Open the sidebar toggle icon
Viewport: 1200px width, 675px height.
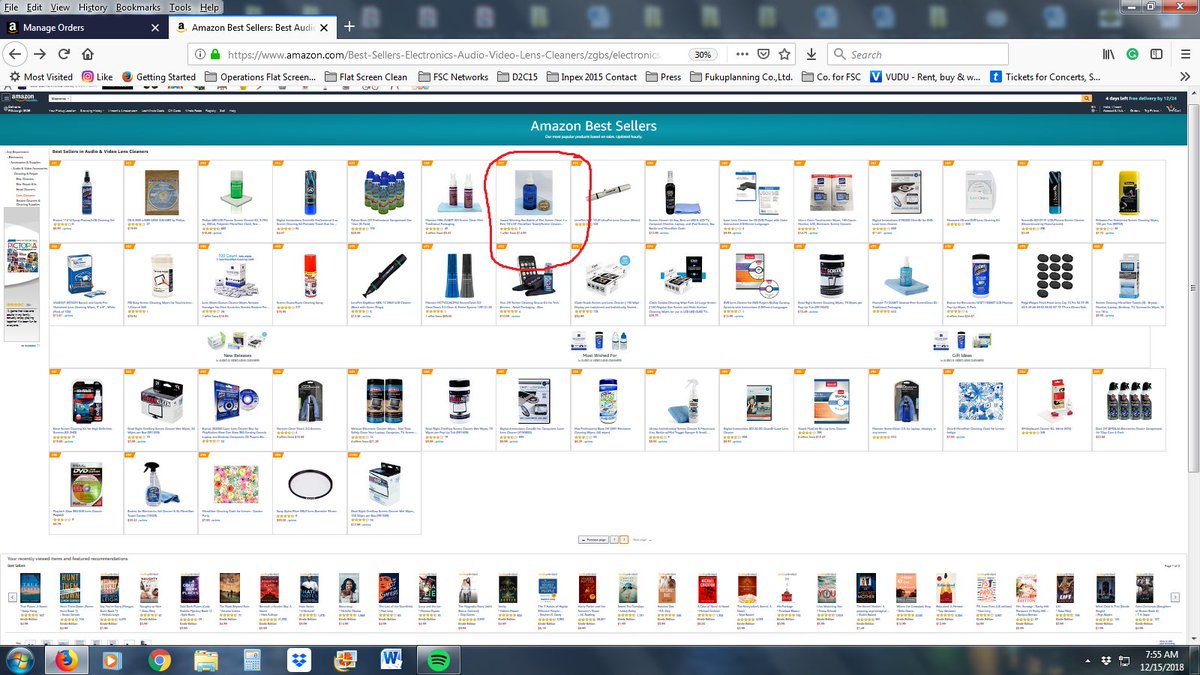[1157, 54]
